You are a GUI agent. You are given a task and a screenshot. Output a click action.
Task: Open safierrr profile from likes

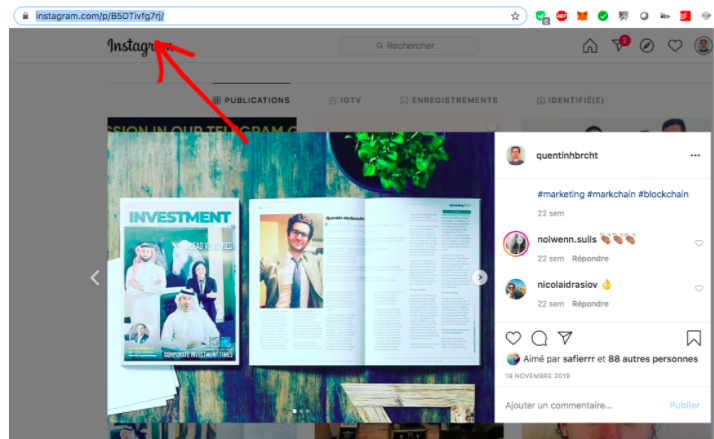(x=579, y=359)
